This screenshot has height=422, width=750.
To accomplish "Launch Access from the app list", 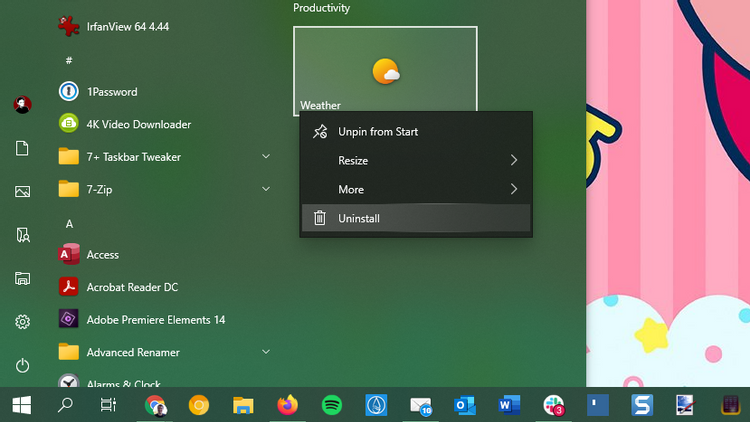I will coord(102,255).
